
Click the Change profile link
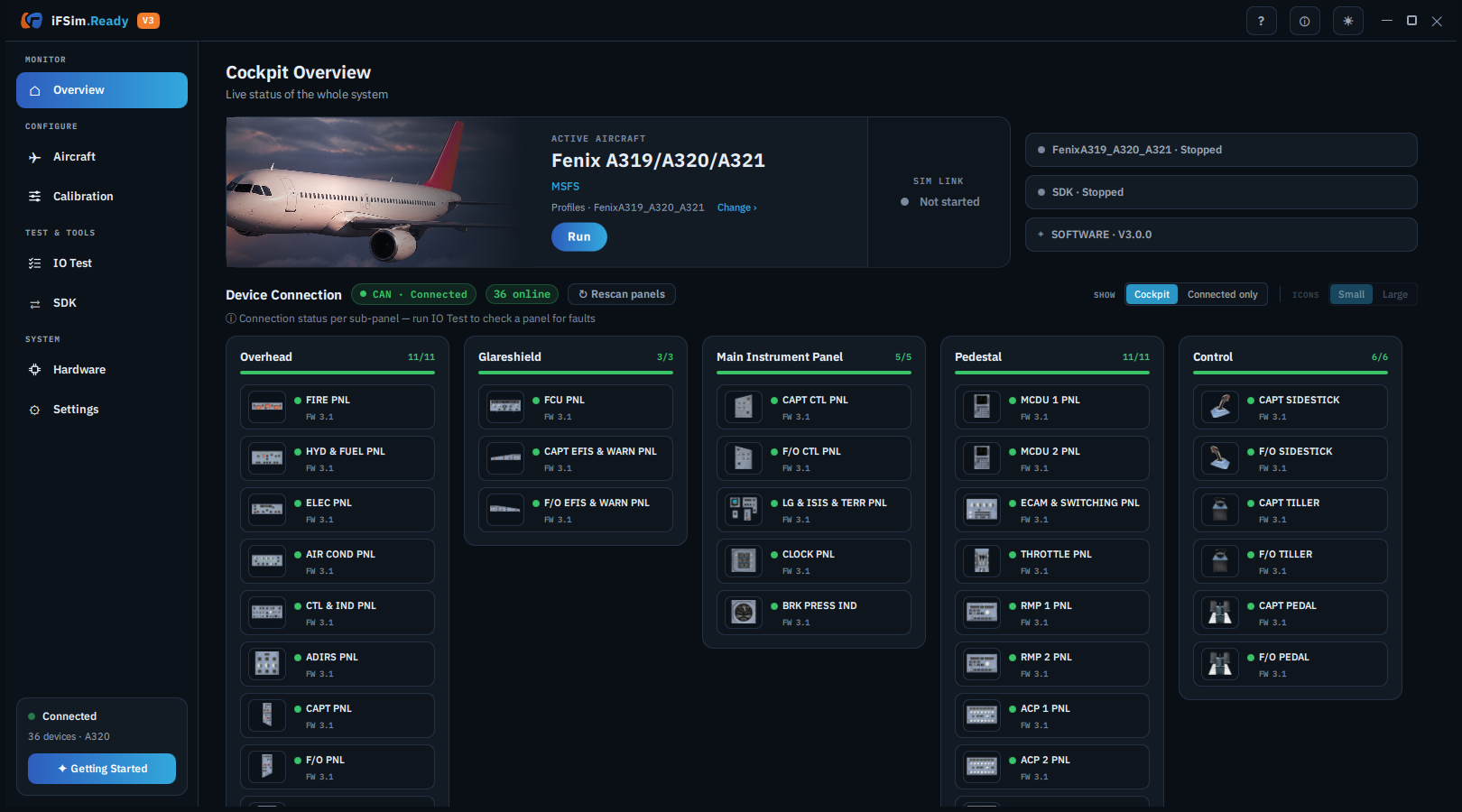pyautogui.click(x=737, y=208)
